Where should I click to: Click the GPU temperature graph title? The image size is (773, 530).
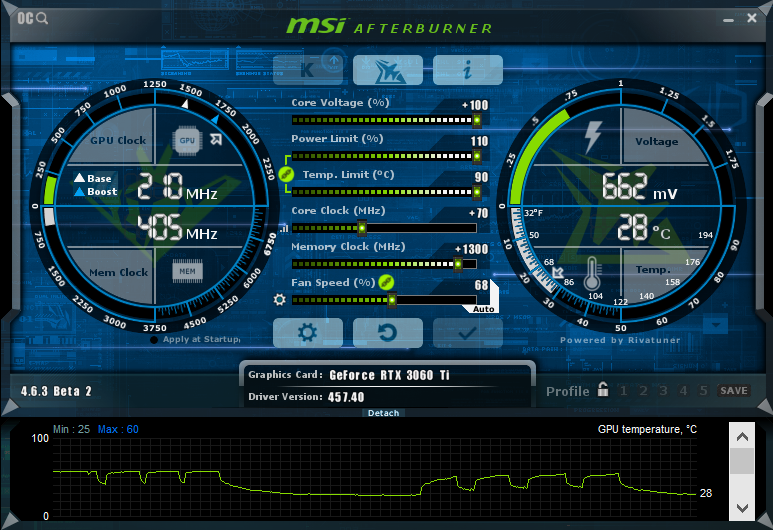[647, 429]
